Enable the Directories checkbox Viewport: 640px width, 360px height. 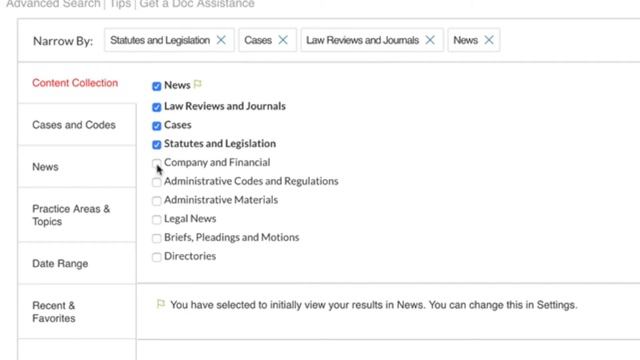156,257
